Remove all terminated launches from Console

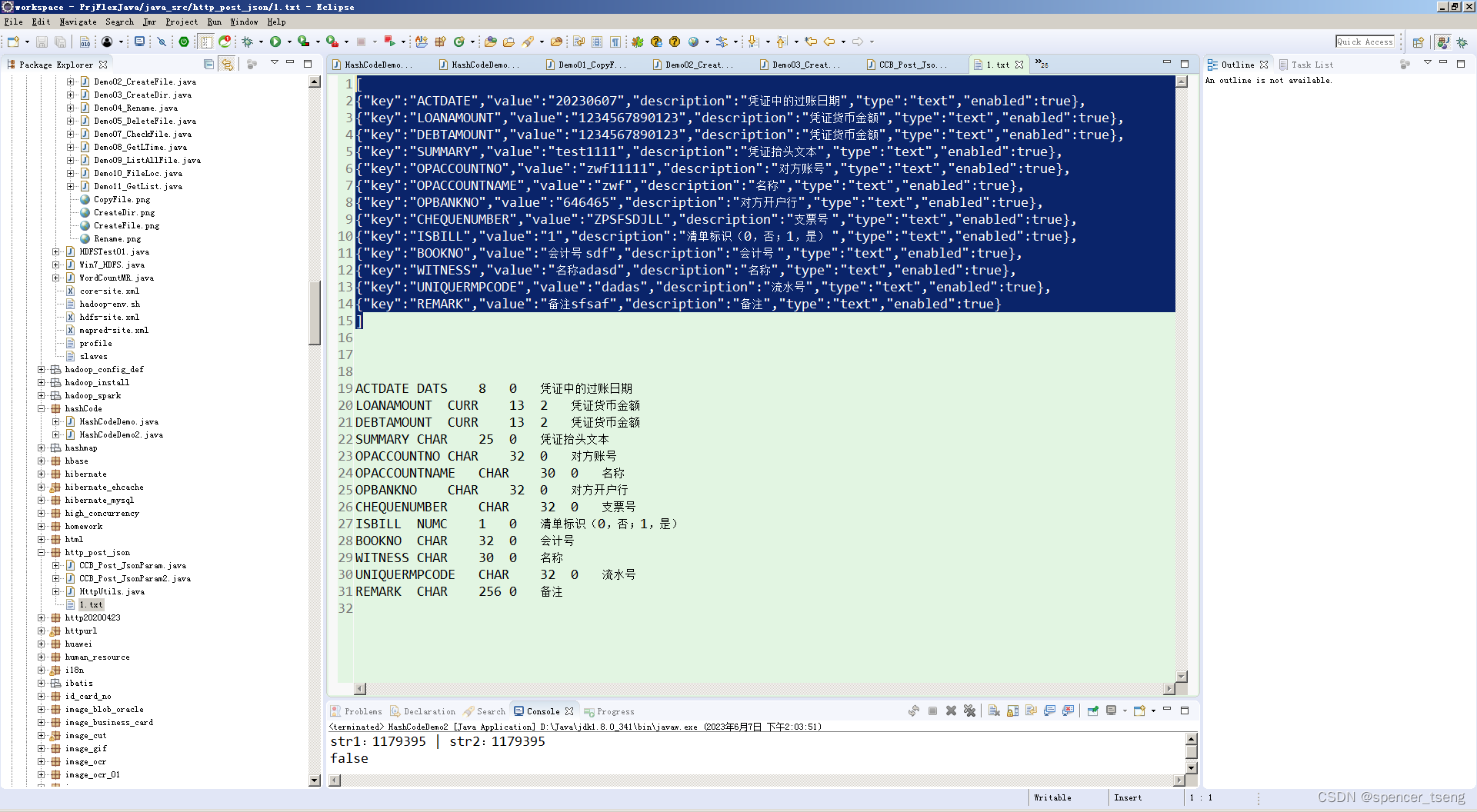[969, 710]
